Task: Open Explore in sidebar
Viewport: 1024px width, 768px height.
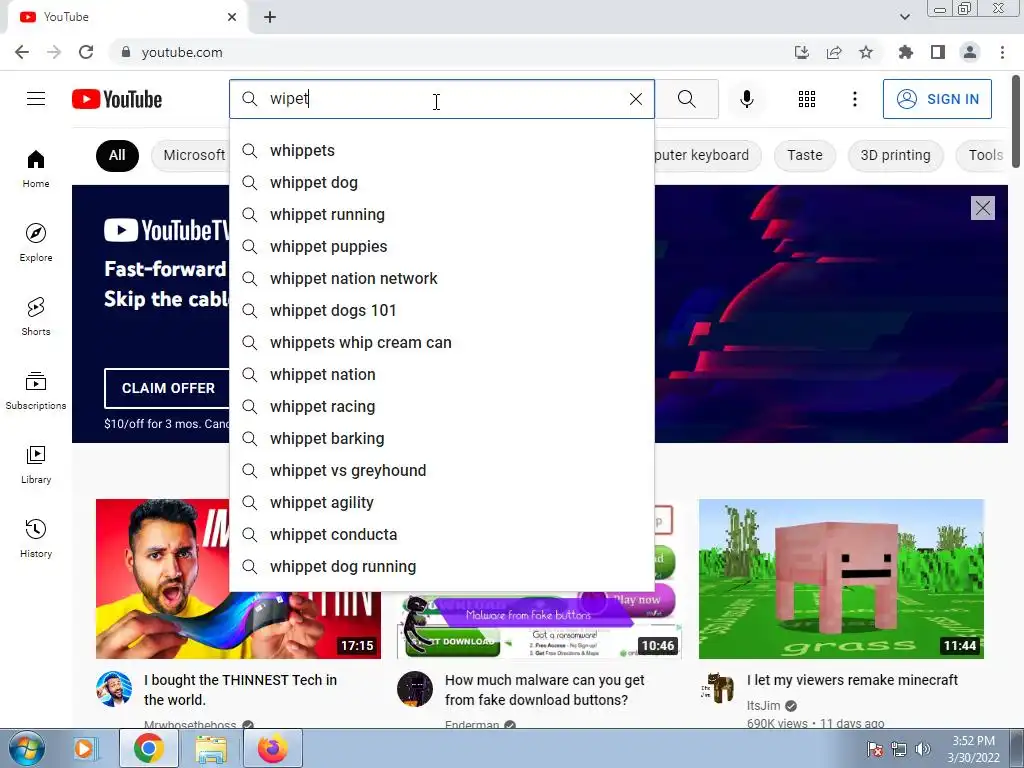Action: 36,242
